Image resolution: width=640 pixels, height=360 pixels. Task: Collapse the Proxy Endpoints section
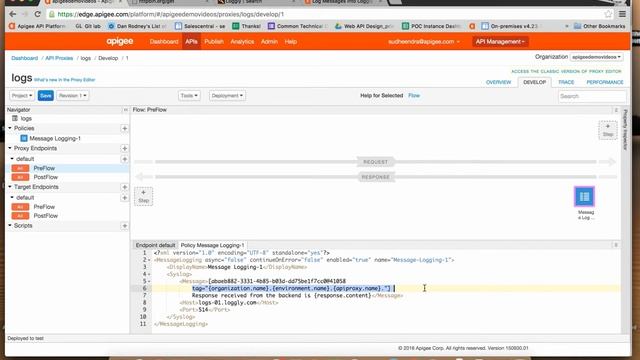pyautogui.click(x=10, y=148)
